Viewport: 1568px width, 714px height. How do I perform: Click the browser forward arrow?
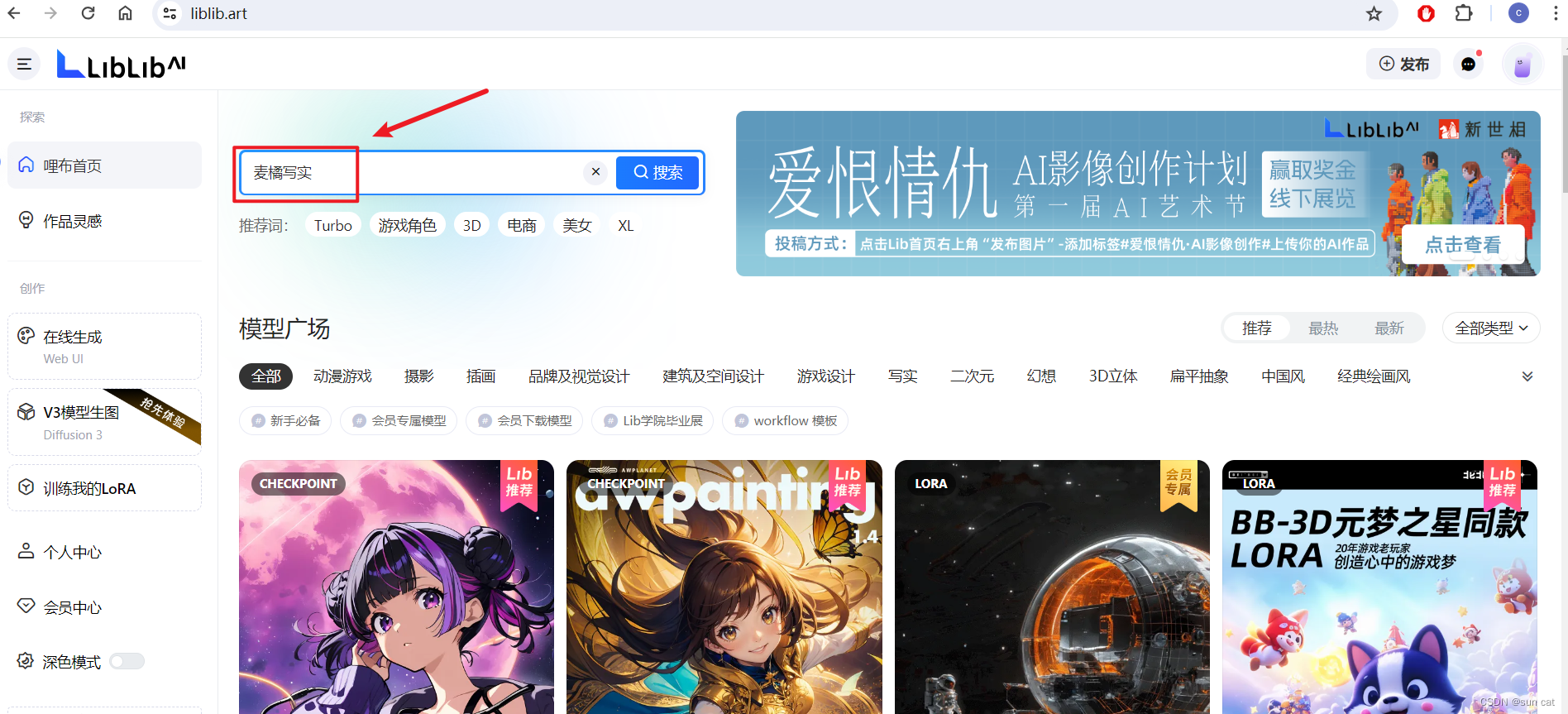click(51, 13)
